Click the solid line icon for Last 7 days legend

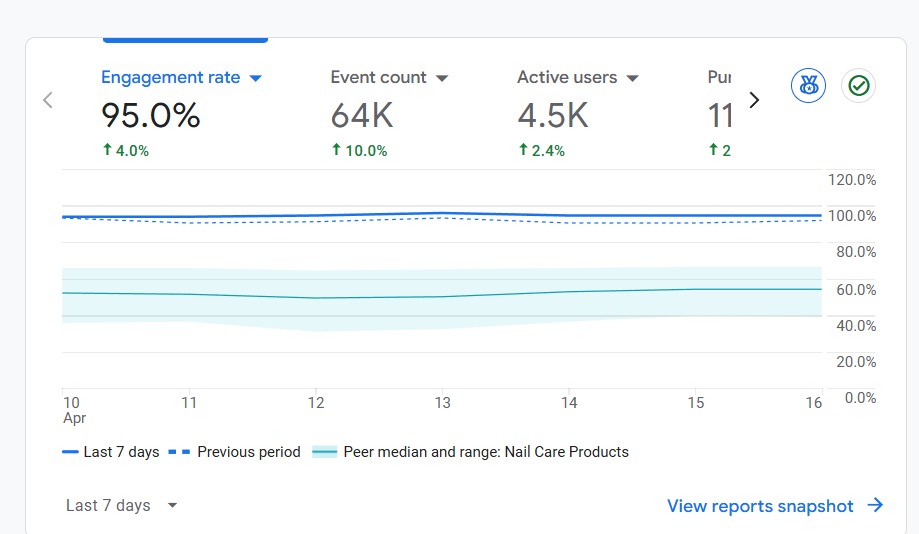[70, 452]
